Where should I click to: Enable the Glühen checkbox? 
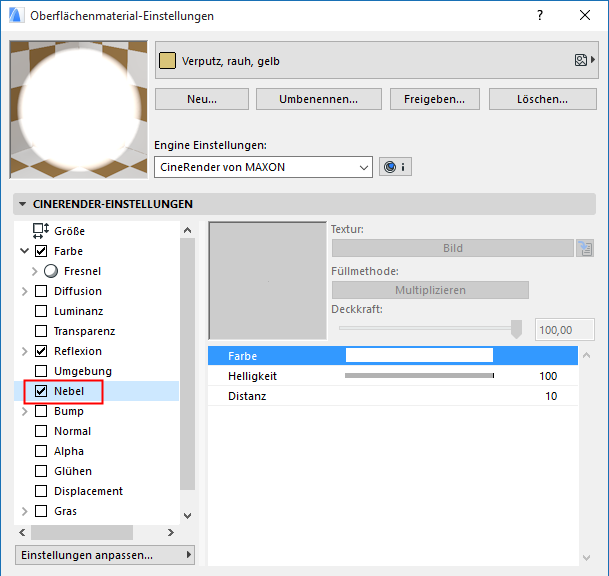(x=41, y=471)
